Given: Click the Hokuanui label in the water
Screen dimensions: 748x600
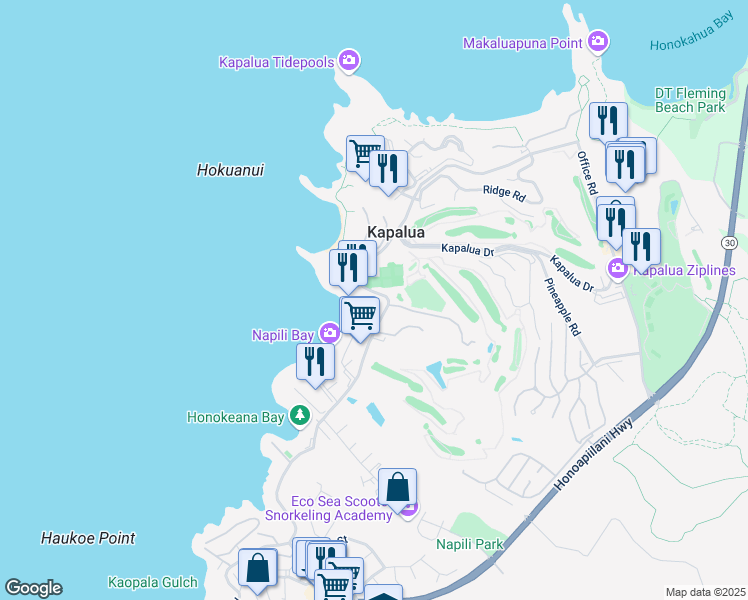Looking at the screenshot, I should (x=230, y=170).
